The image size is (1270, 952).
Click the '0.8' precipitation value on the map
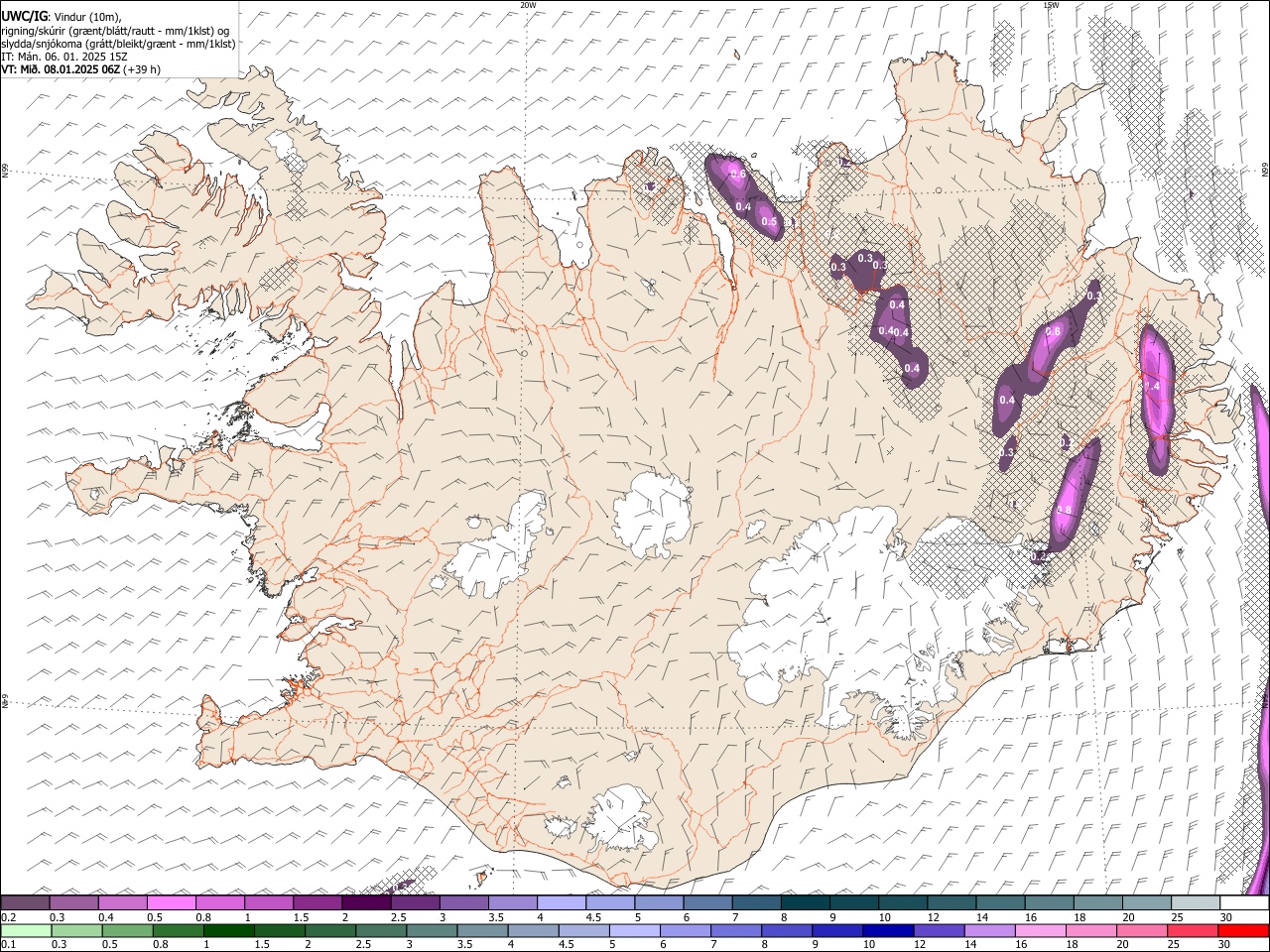point(1065,510)
